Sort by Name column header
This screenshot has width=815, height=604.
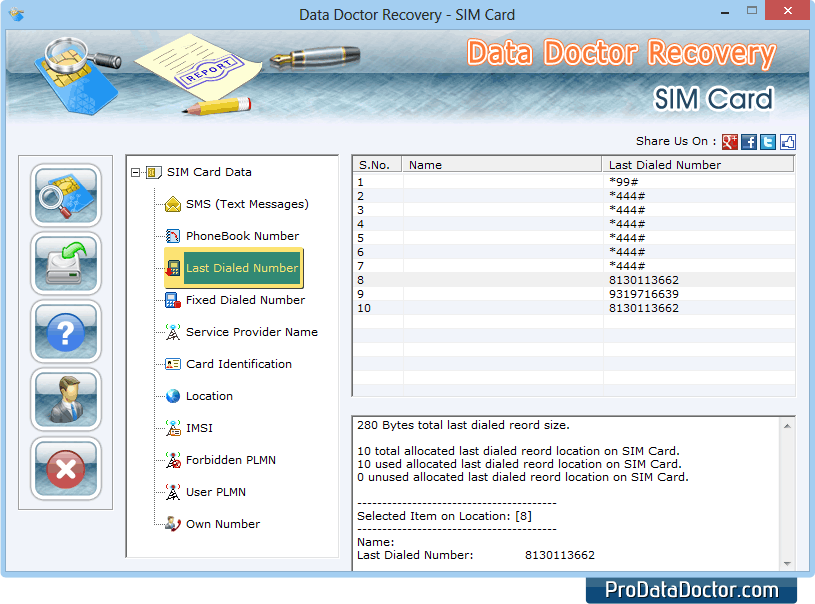[502, 165]
